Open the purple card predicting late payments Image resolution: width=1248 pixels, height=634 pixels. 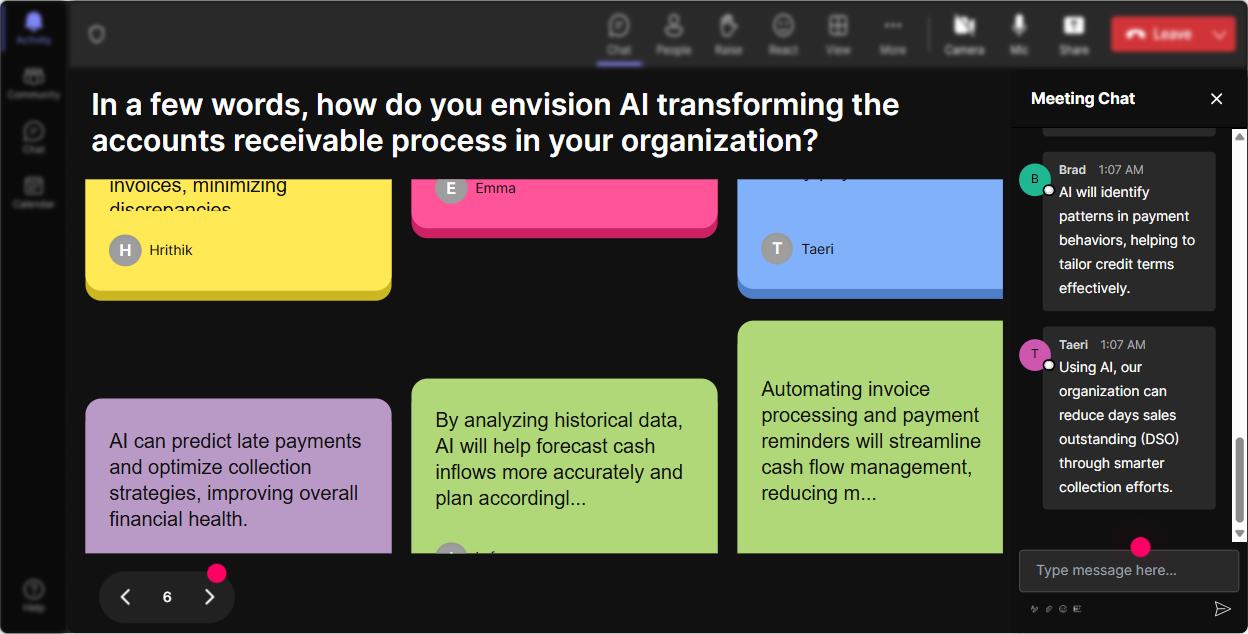238,476
